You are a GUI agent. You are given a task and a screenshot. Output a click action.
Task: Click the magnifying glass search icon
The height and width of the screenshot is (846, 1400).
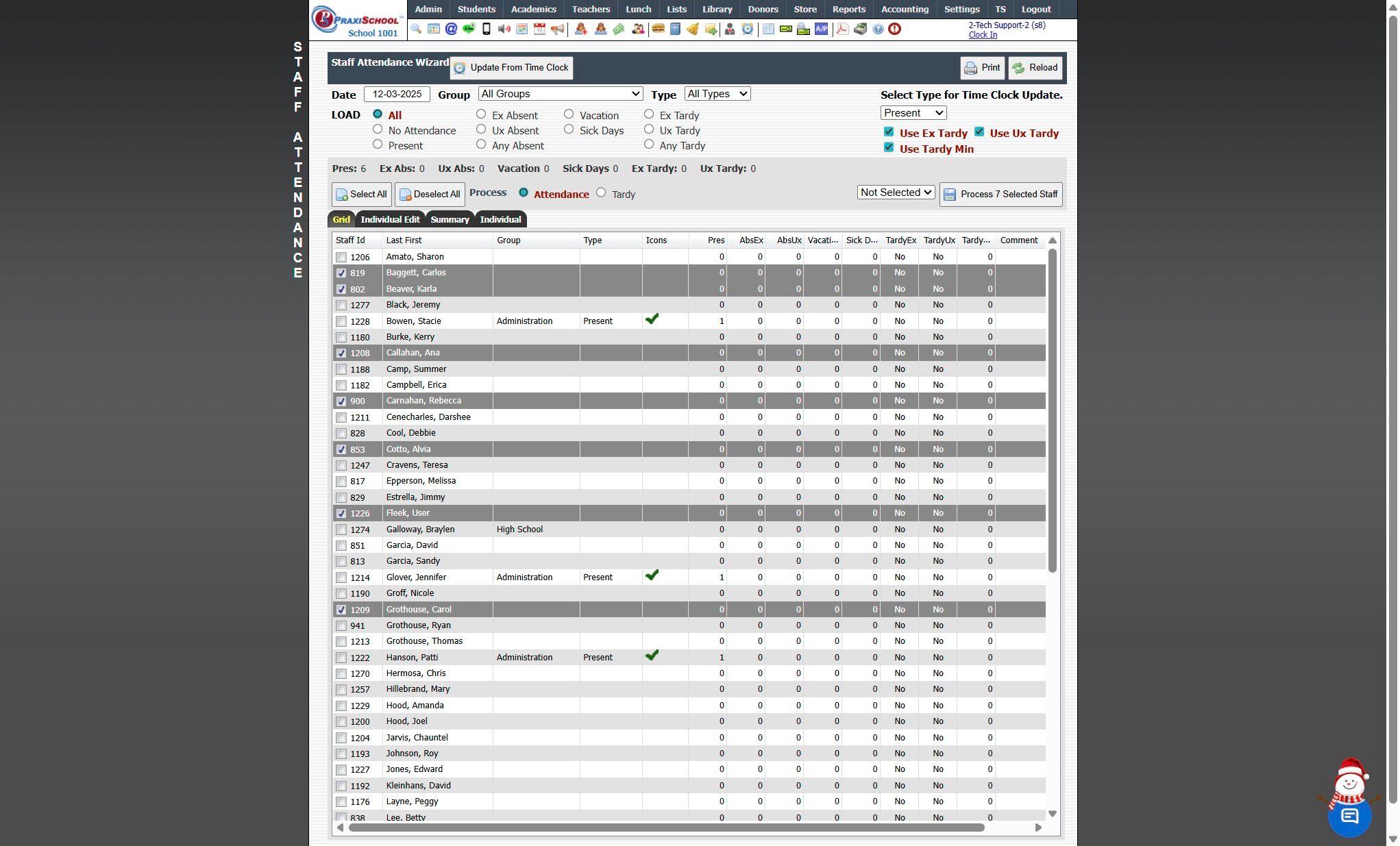click(416, 29)
